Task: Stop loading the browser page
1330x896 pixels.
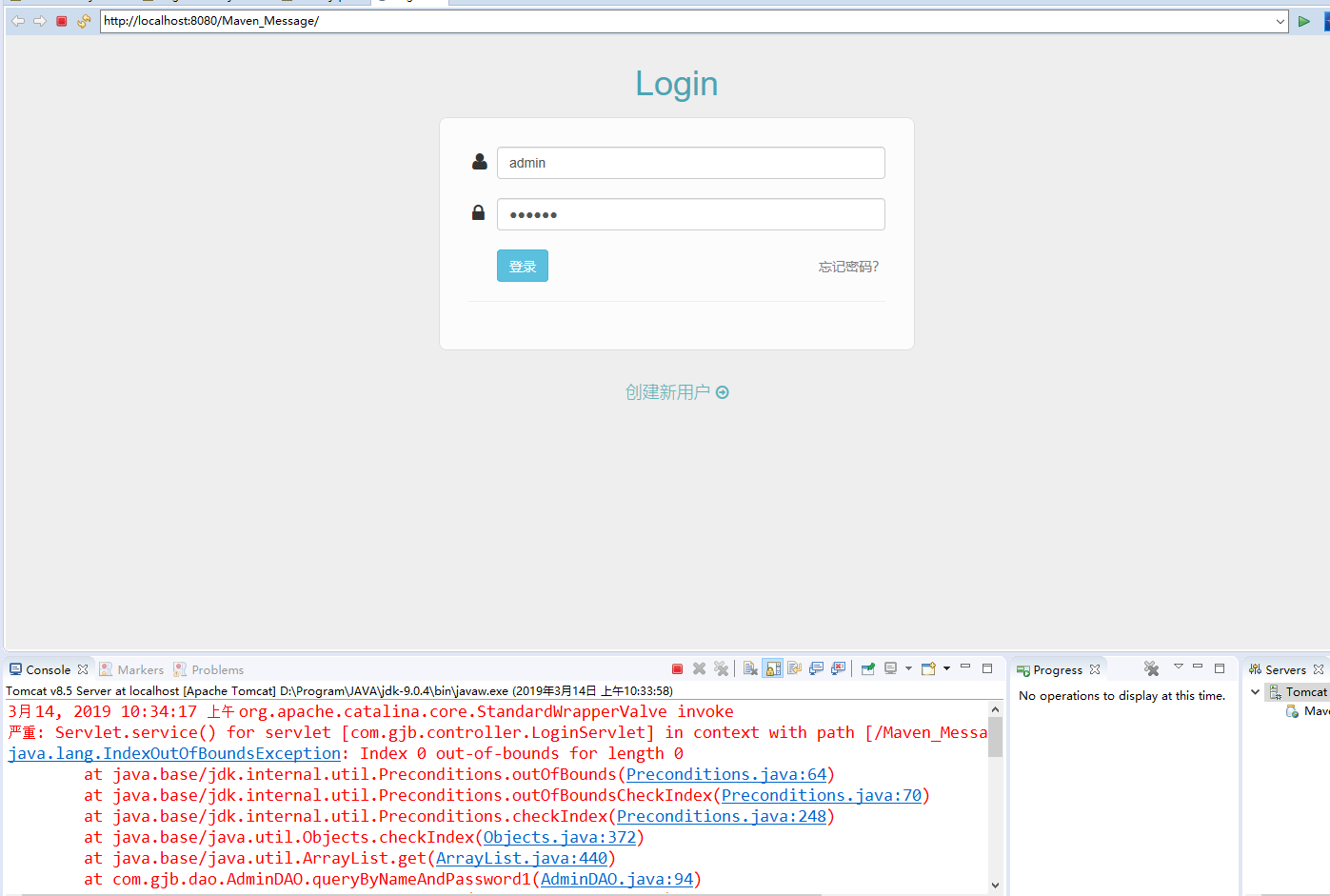Action: [x=62, y=21]
